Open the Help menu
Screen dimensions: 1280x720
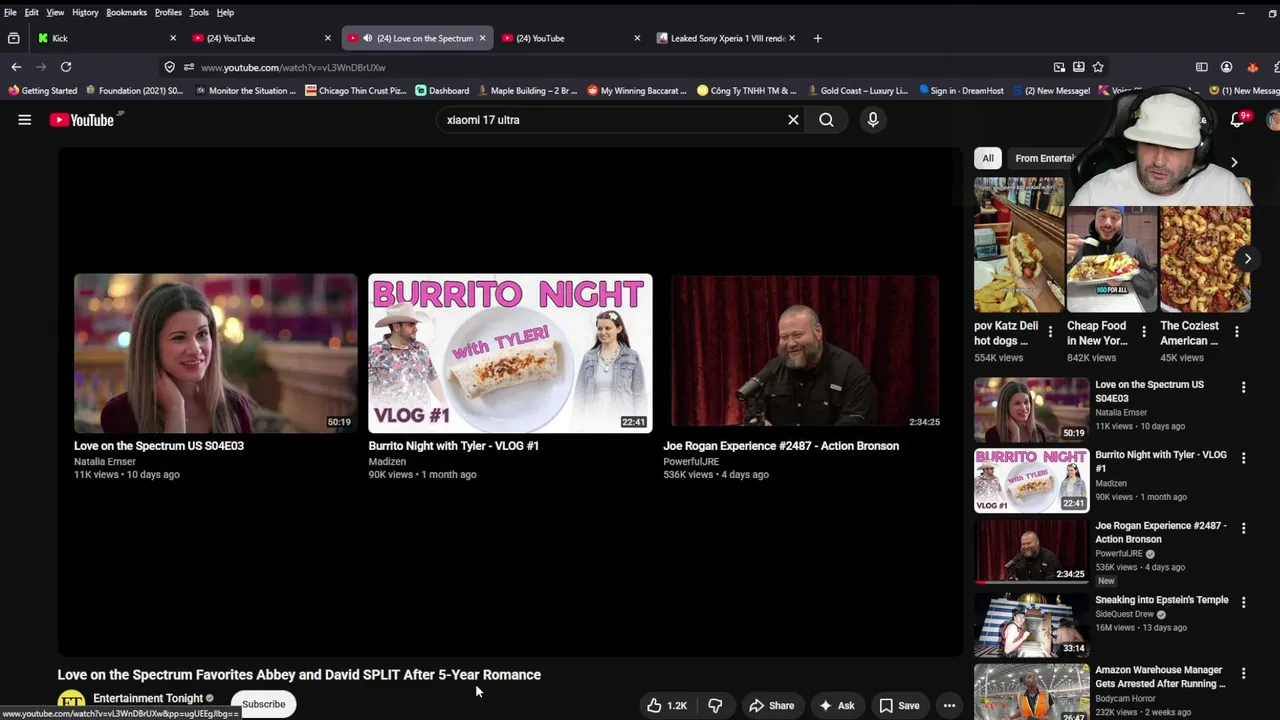[225, 12]
